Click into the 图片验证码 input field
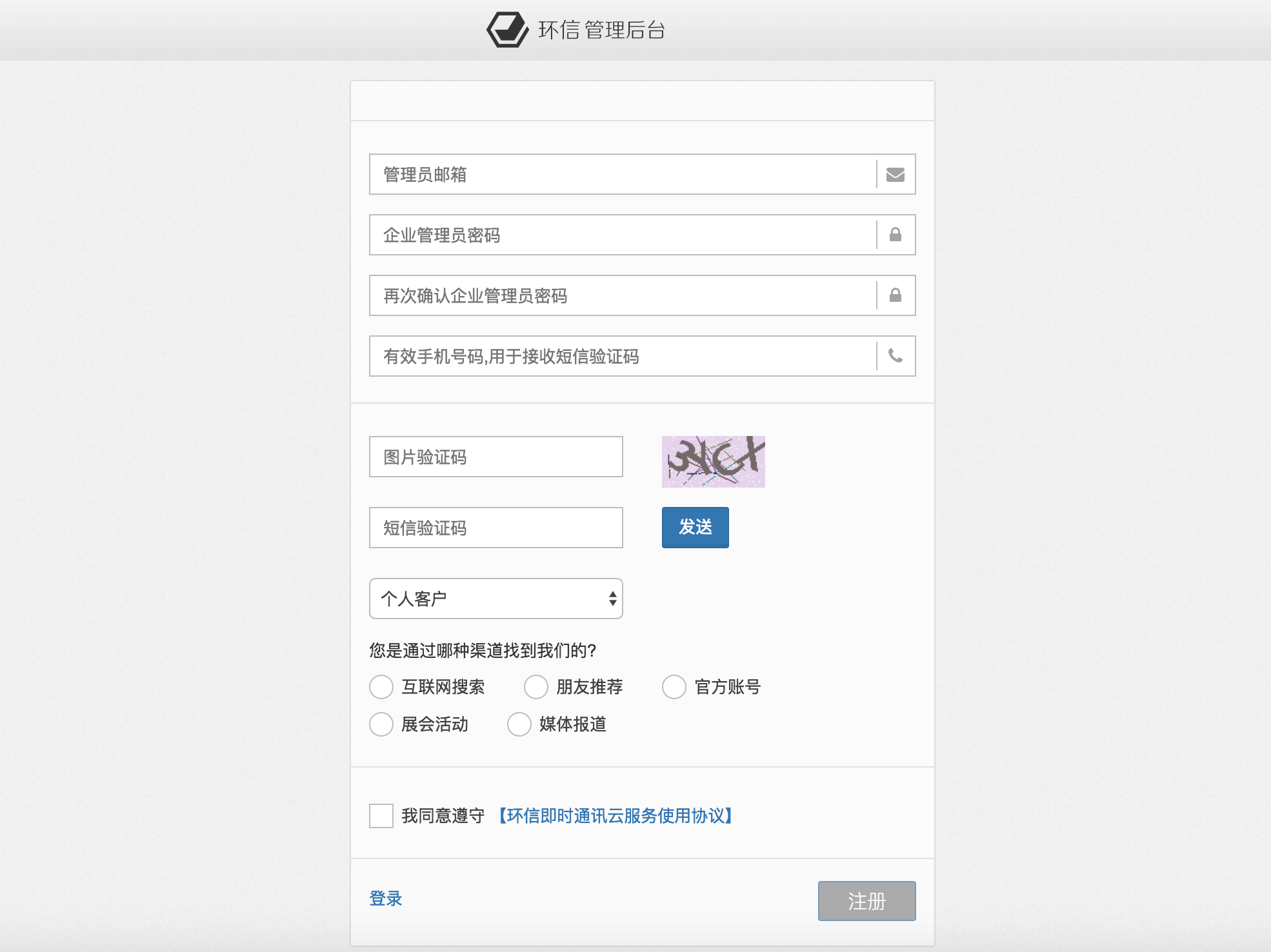The width and height of the screenshot is (1271, 952). [495, 457]
